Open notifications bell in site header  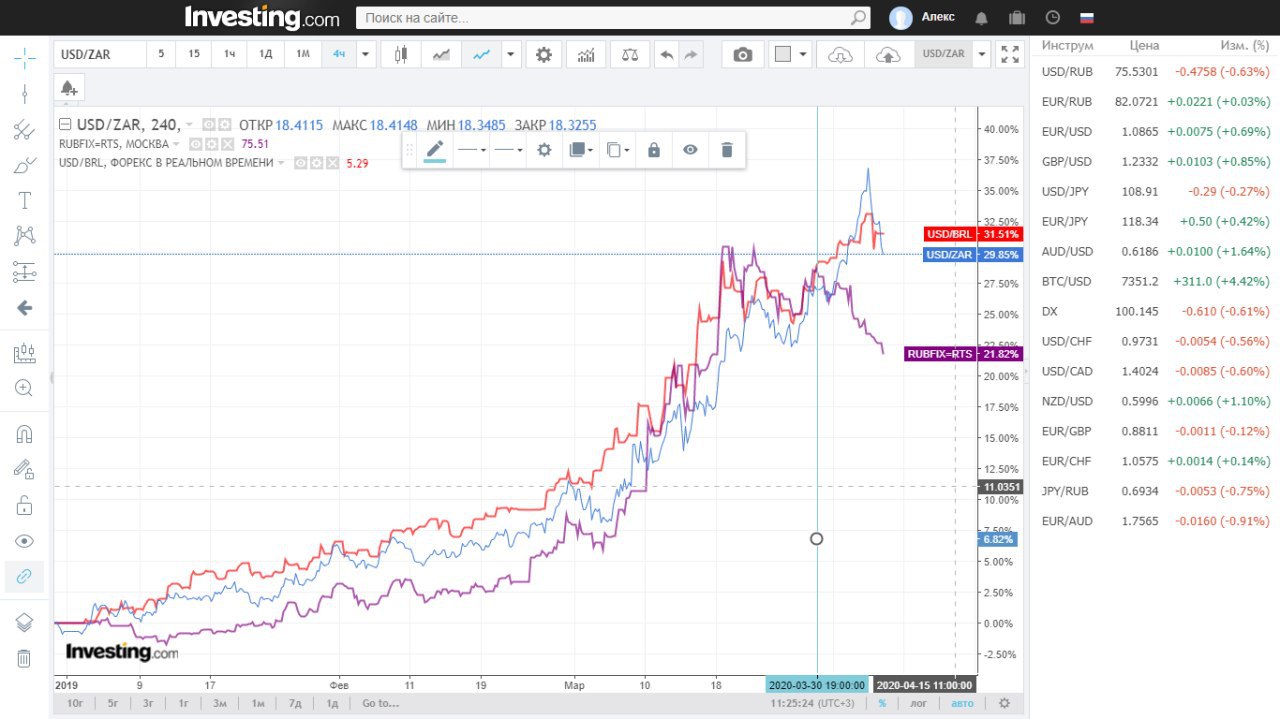981,18
